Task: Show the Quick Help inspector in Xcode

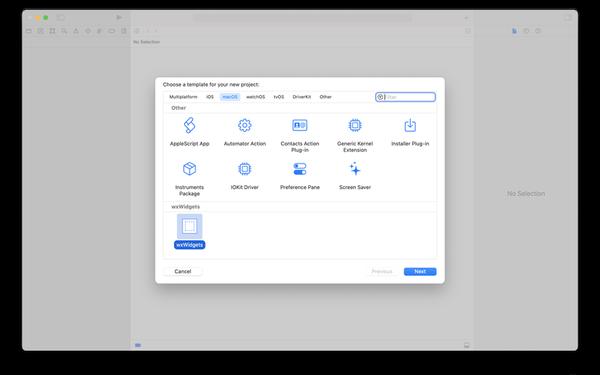Action: click(x=538, y=31)
